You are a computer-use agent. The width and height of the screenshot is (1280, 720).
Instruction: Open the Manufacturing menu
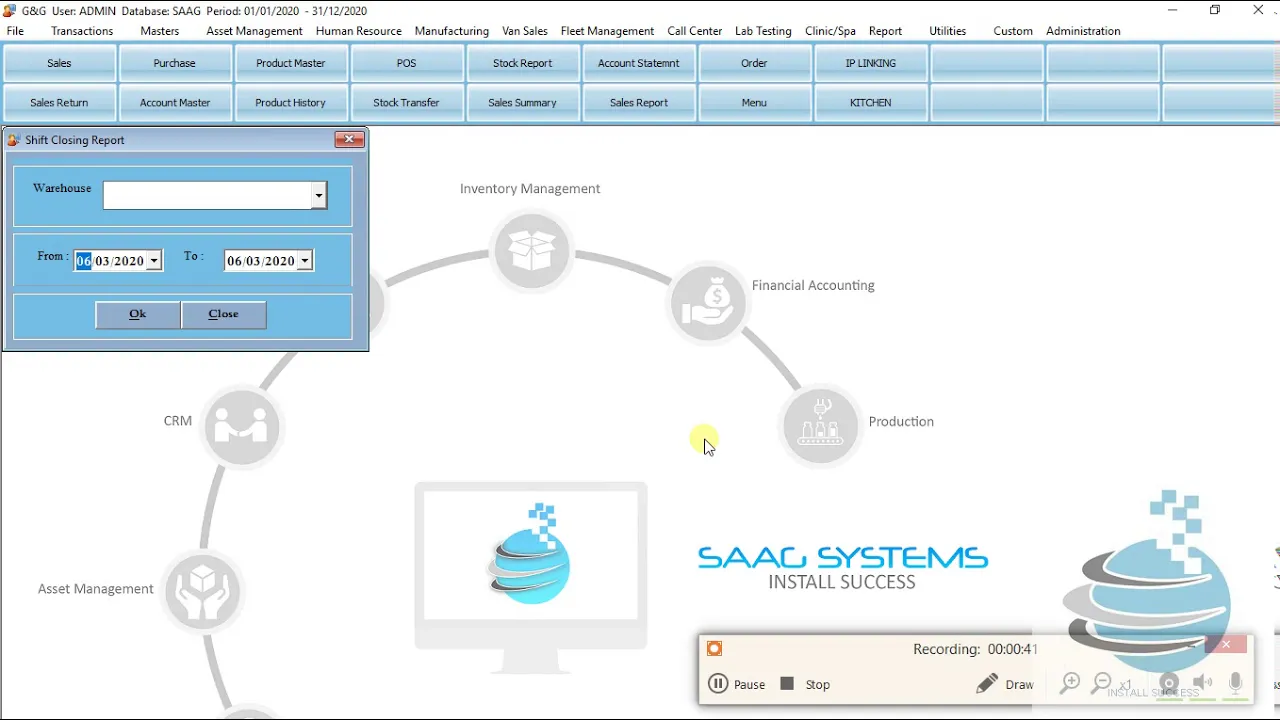pyautogui.click(x=452, y=31)
